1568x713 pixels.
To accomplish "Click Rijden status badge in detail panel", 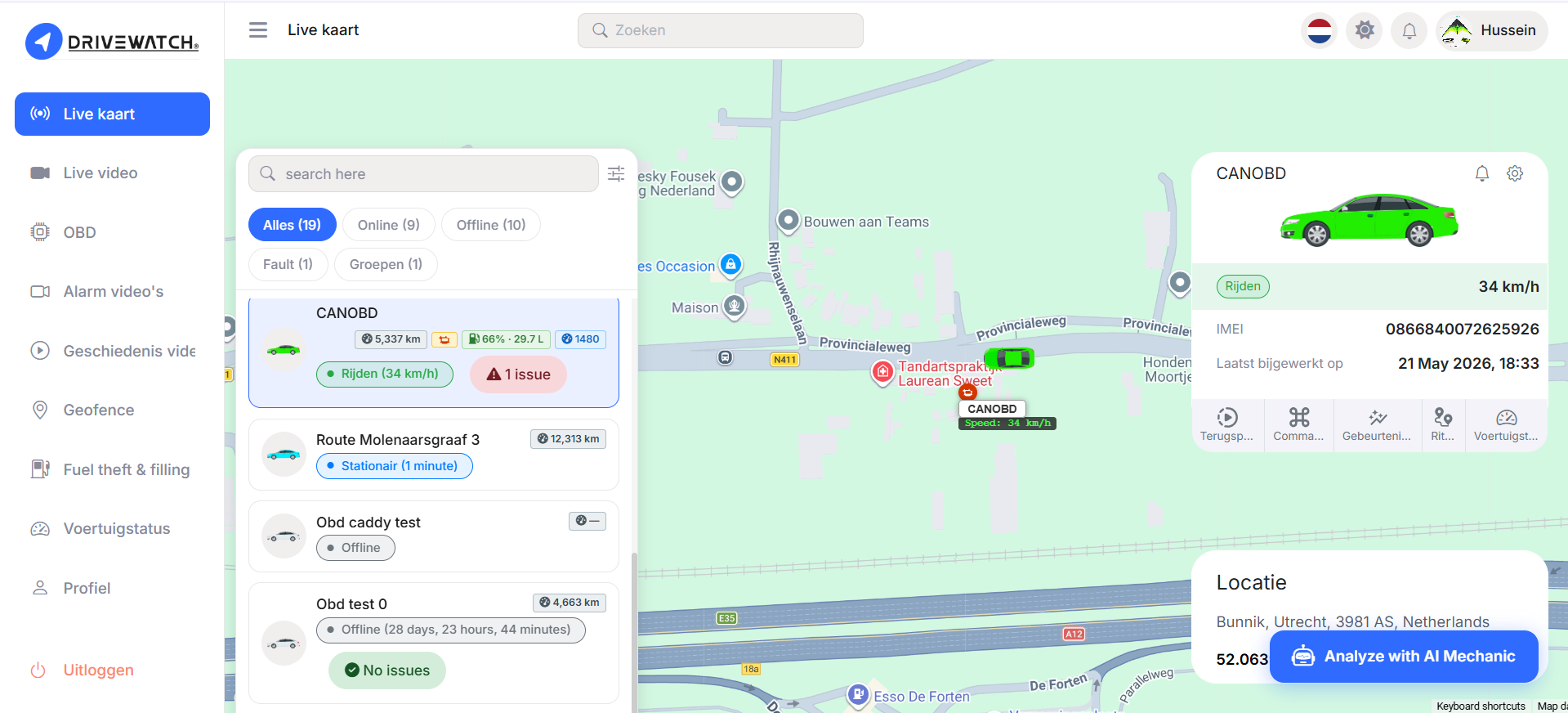I will coord(1243,286).
